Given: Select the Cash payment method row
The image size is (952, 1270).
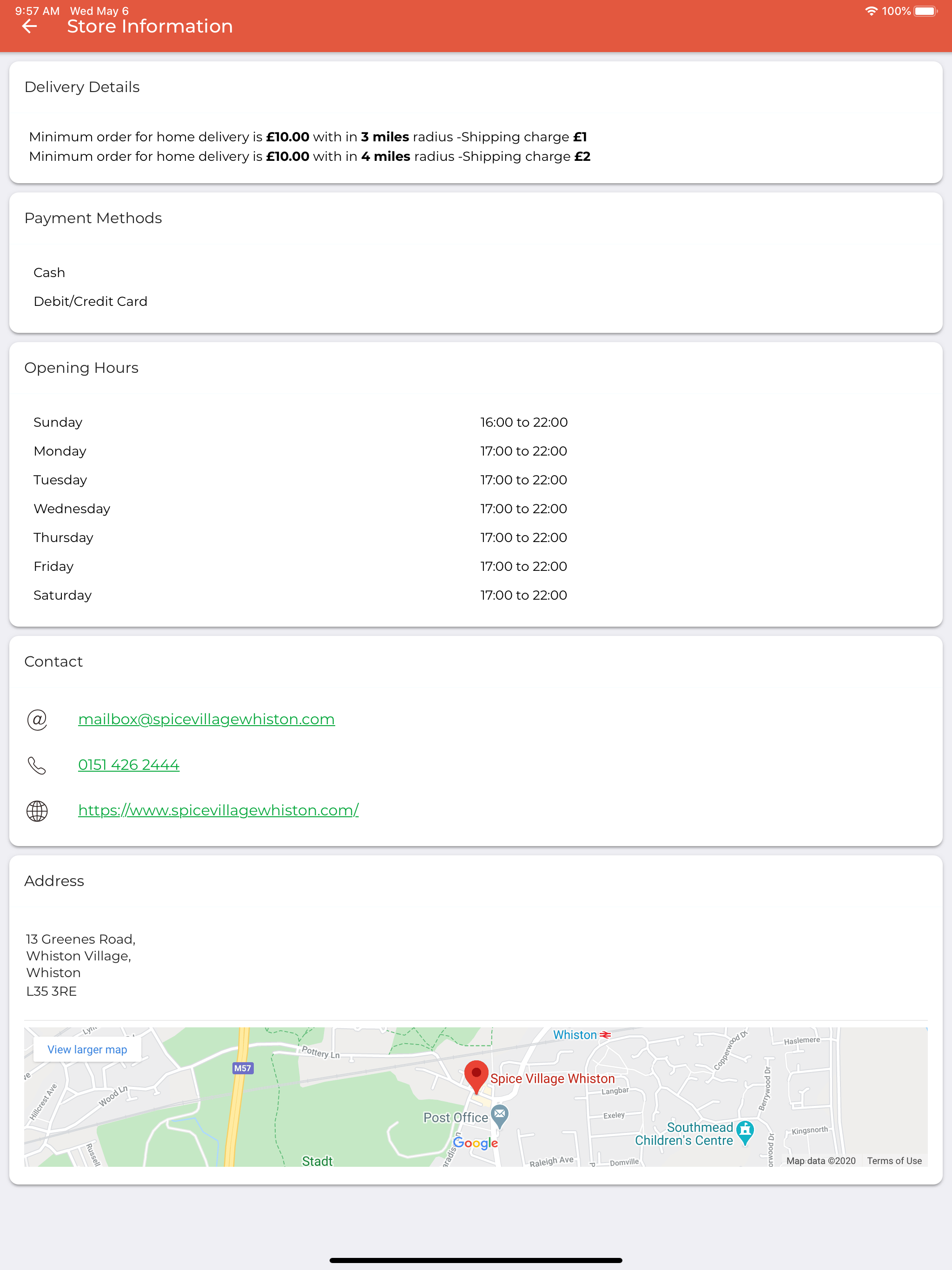Looking at the screenshot, I should point(476,273).
